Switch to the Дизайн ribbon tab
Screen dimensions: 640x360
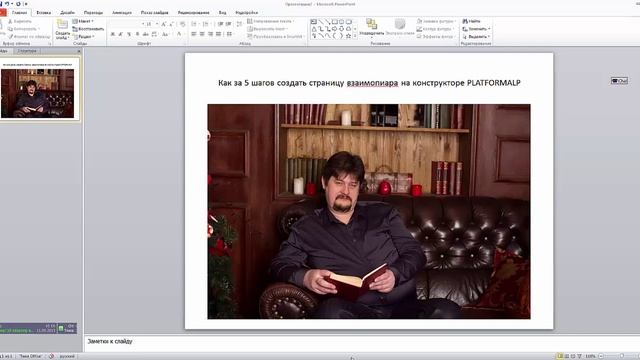point(68,13)
